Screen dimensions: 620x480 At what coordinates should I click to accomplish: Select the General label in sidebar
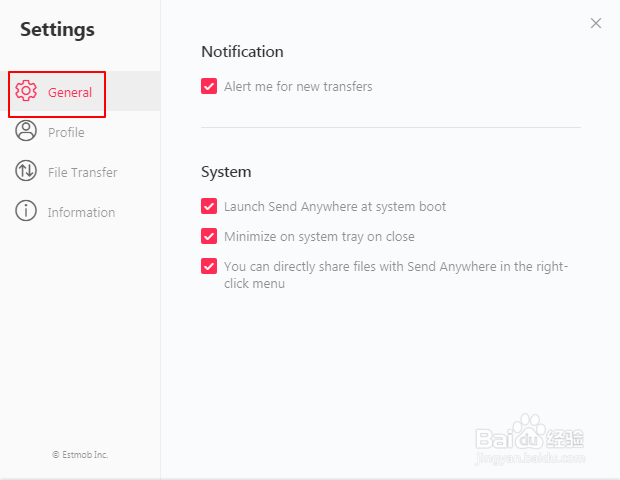coord(70,92)
